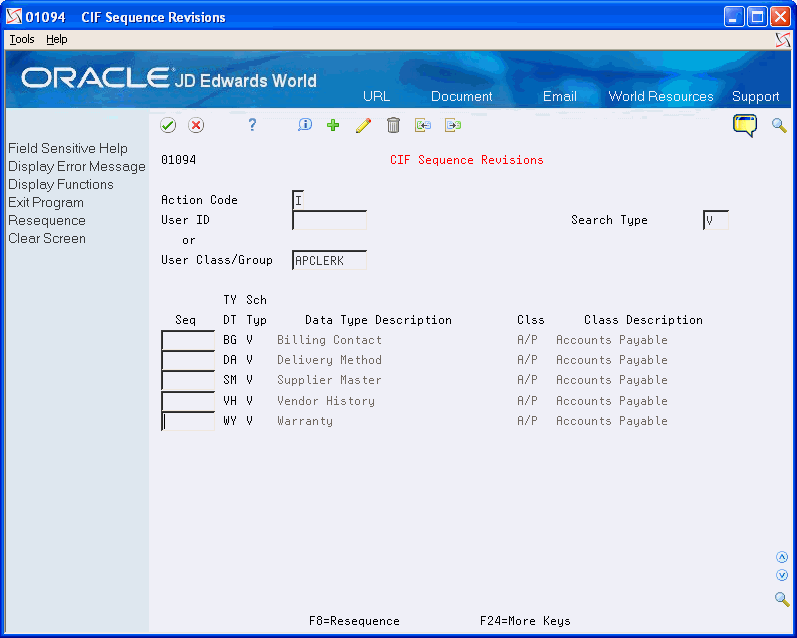Click F24=More Keys function key text
The image size is (797, 638).
525,621
